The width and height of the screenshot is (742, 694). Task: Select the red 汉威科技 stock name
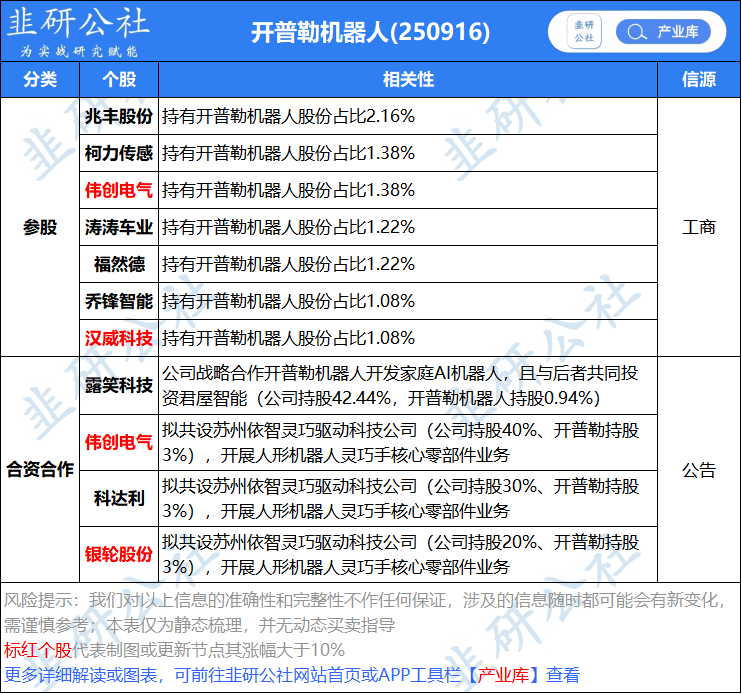tap(119, 338)
